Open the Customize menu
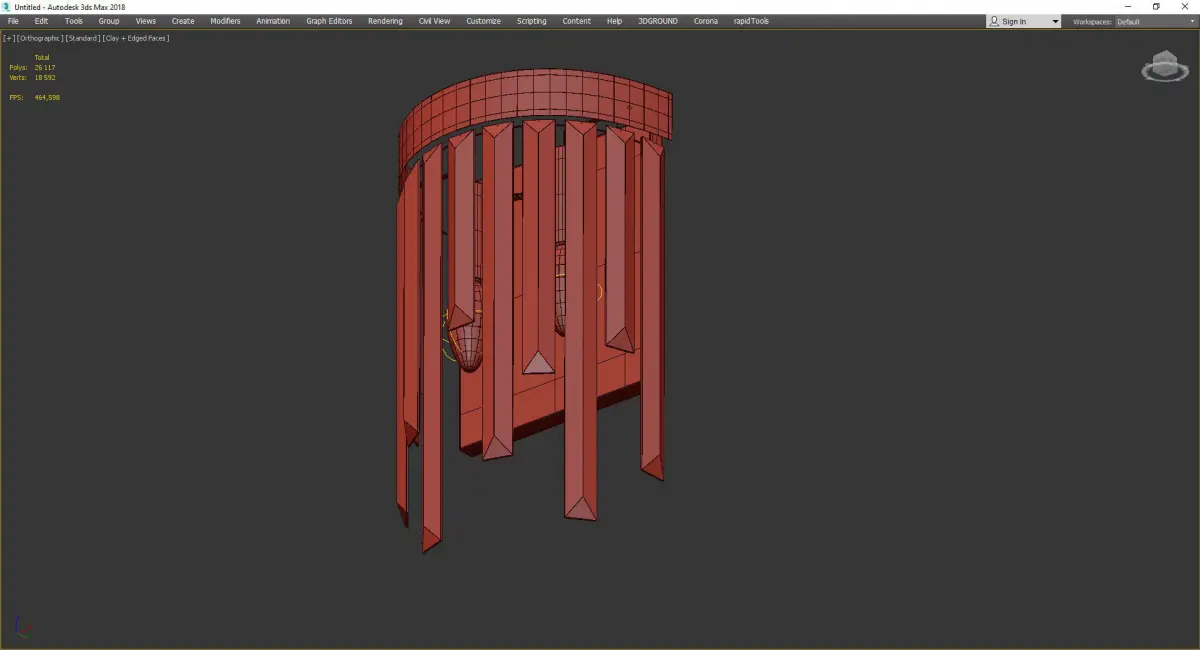1200x650 pixels. 483,21
